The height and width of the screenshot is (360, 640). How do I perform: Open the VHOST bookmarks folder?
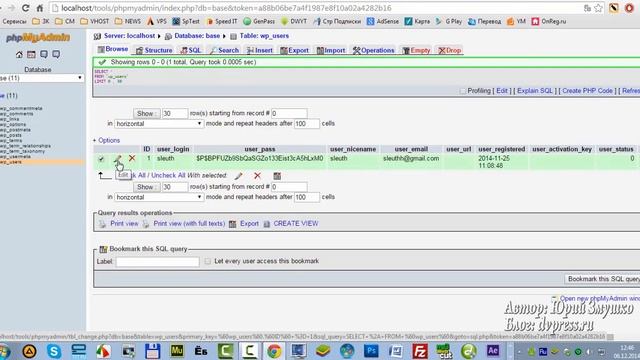95,21
